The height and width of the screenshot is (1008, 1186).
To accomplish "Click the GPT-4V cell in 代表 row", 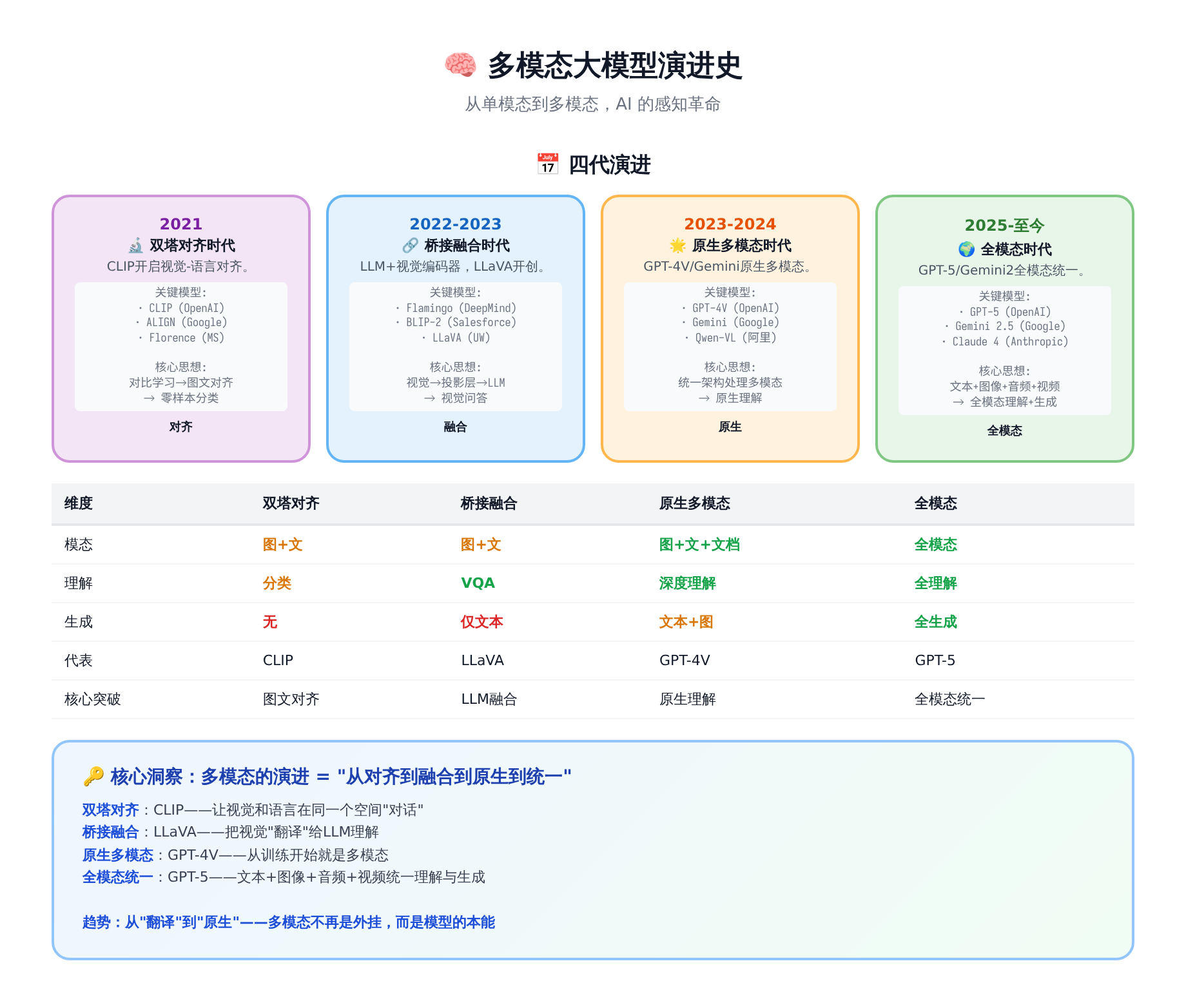I will [685, 661].
